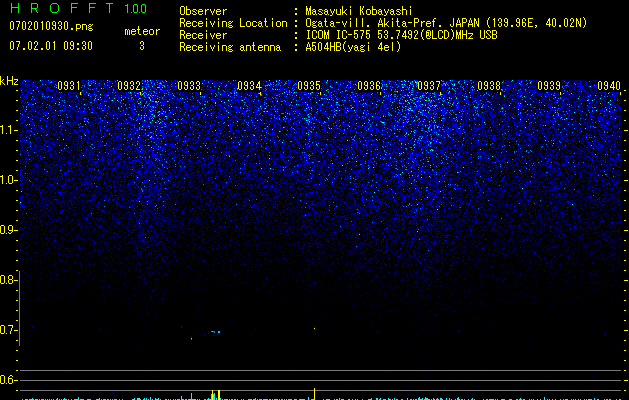Click the 0.9 kHz axis label
Screen dimensions: 629x400
click(8, 230)
